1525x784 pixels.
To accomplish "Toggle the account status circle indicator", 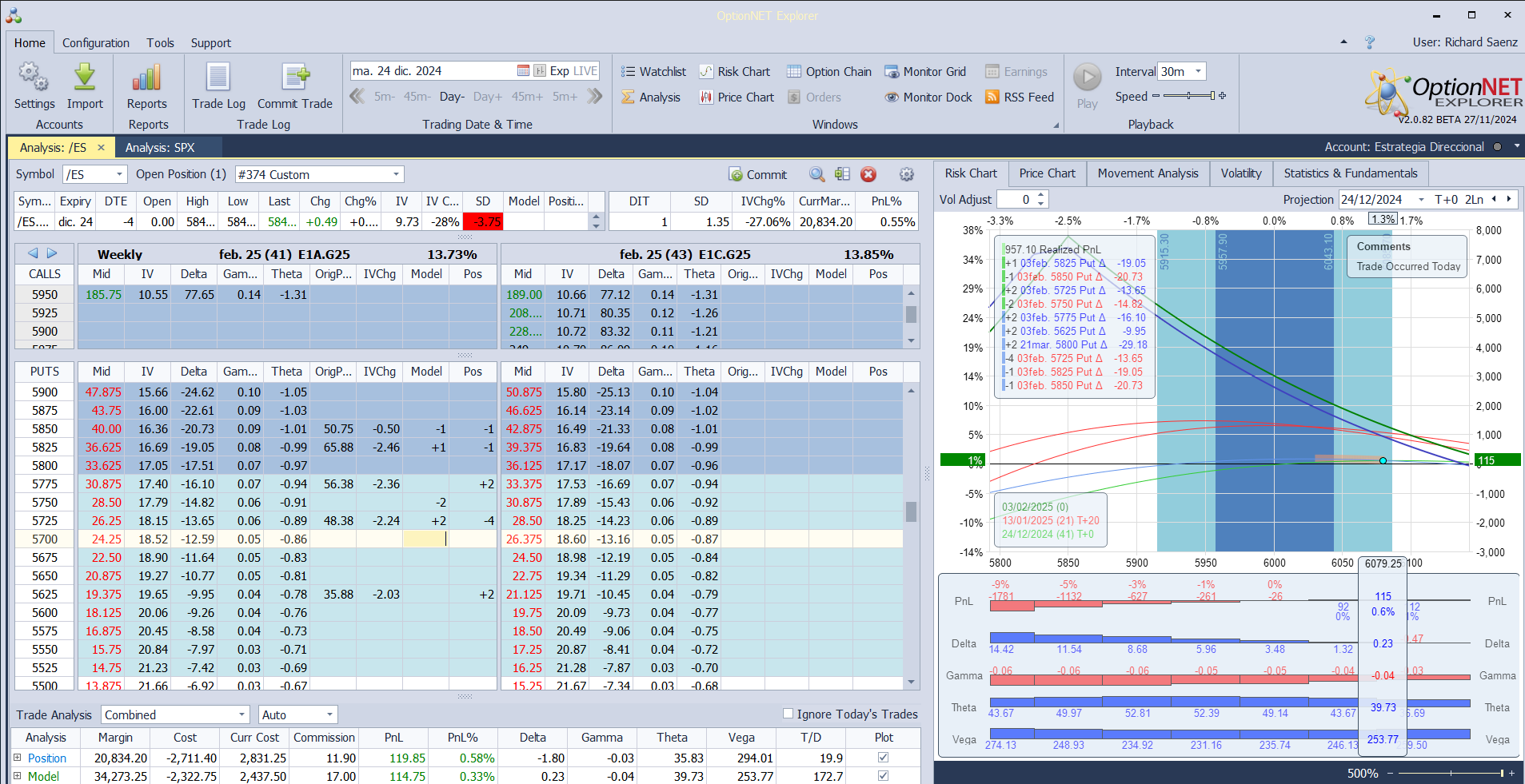I will click(1497, 147).
